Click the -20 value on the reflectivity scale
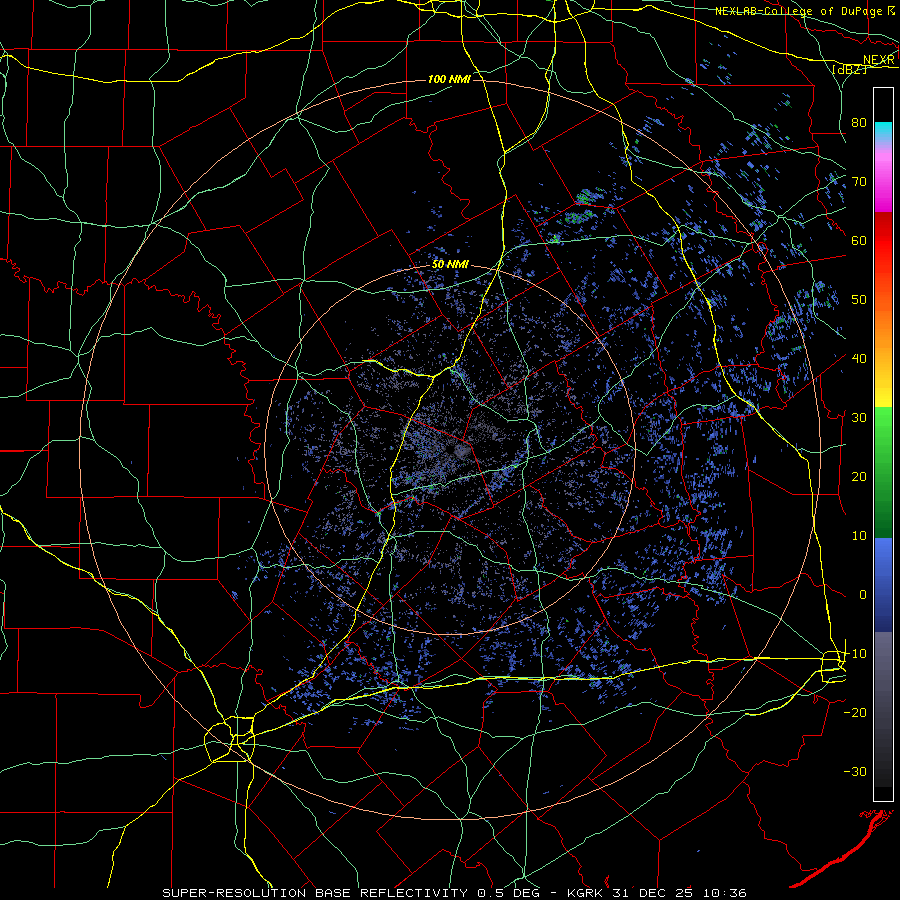The width and height of the screenshot is (900, 900). [855, 712]
